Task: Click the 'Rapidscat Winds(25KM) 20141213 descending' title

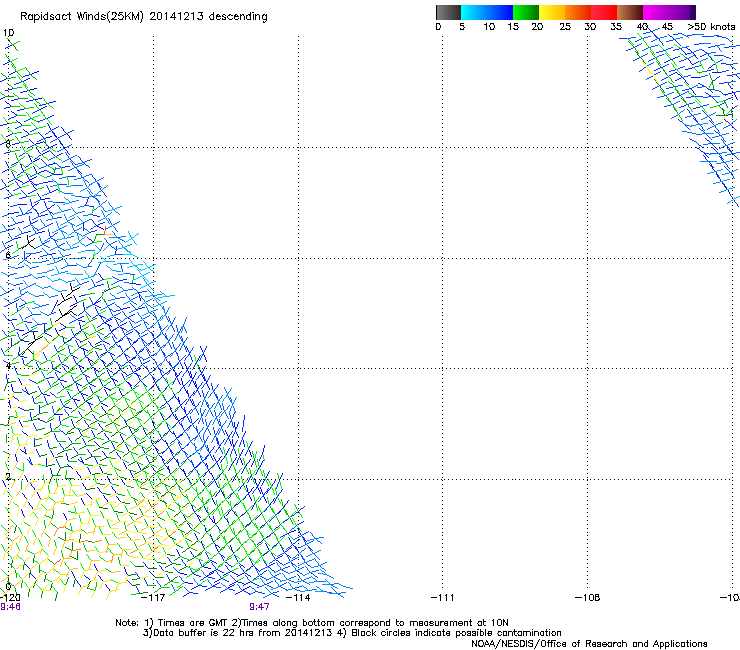Action: [x=143, y=17]
